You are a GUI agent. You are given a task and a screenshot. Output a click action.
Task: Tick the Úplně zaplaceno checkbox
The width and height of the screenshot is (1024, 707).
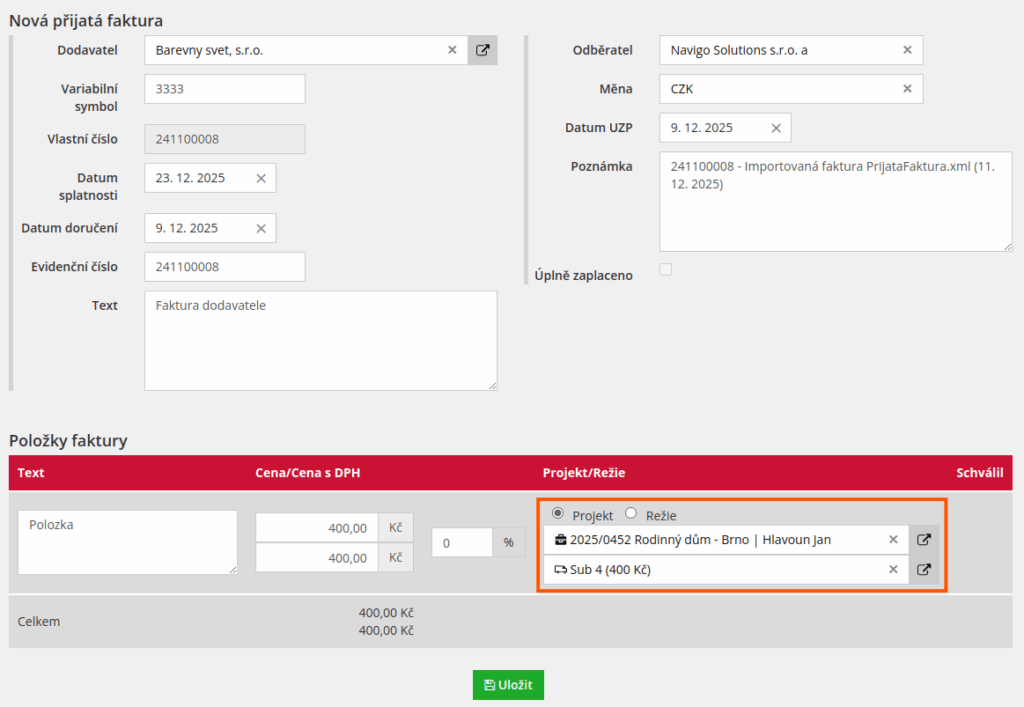[x=666, y=269]
